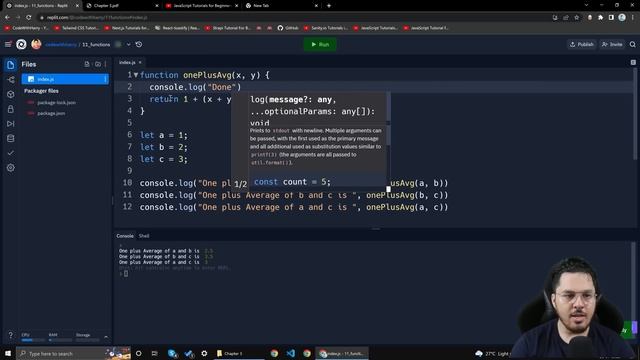Toggle the editor layout icon at top right
Viewport: 640px width, 360px height.
[x=633, y=62]
